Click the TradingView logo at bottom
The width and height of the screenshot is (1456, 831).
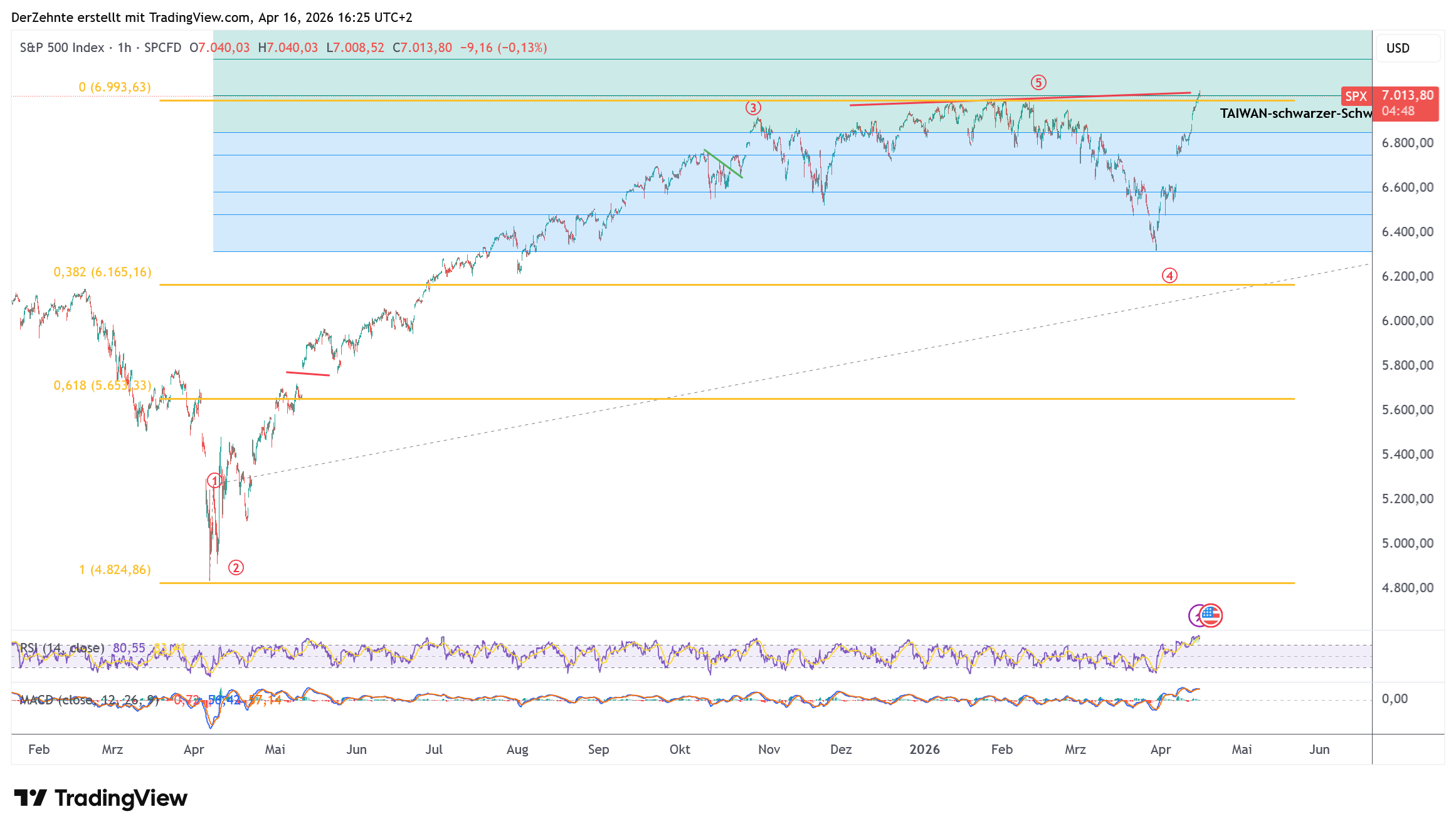coord(100,798)
